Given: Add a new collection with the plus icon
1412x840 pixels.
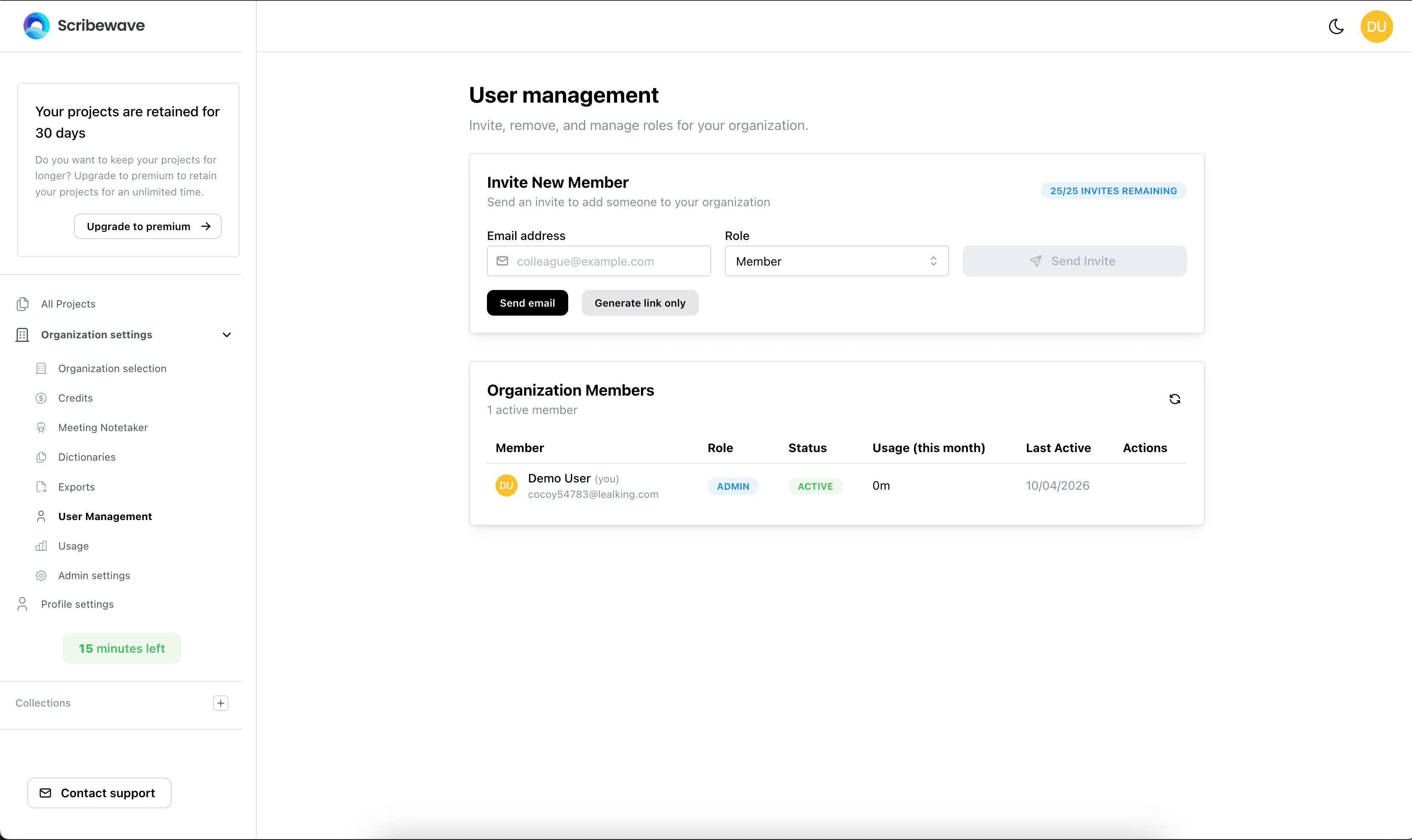Looking at the screenshot, I should [220, 703].
